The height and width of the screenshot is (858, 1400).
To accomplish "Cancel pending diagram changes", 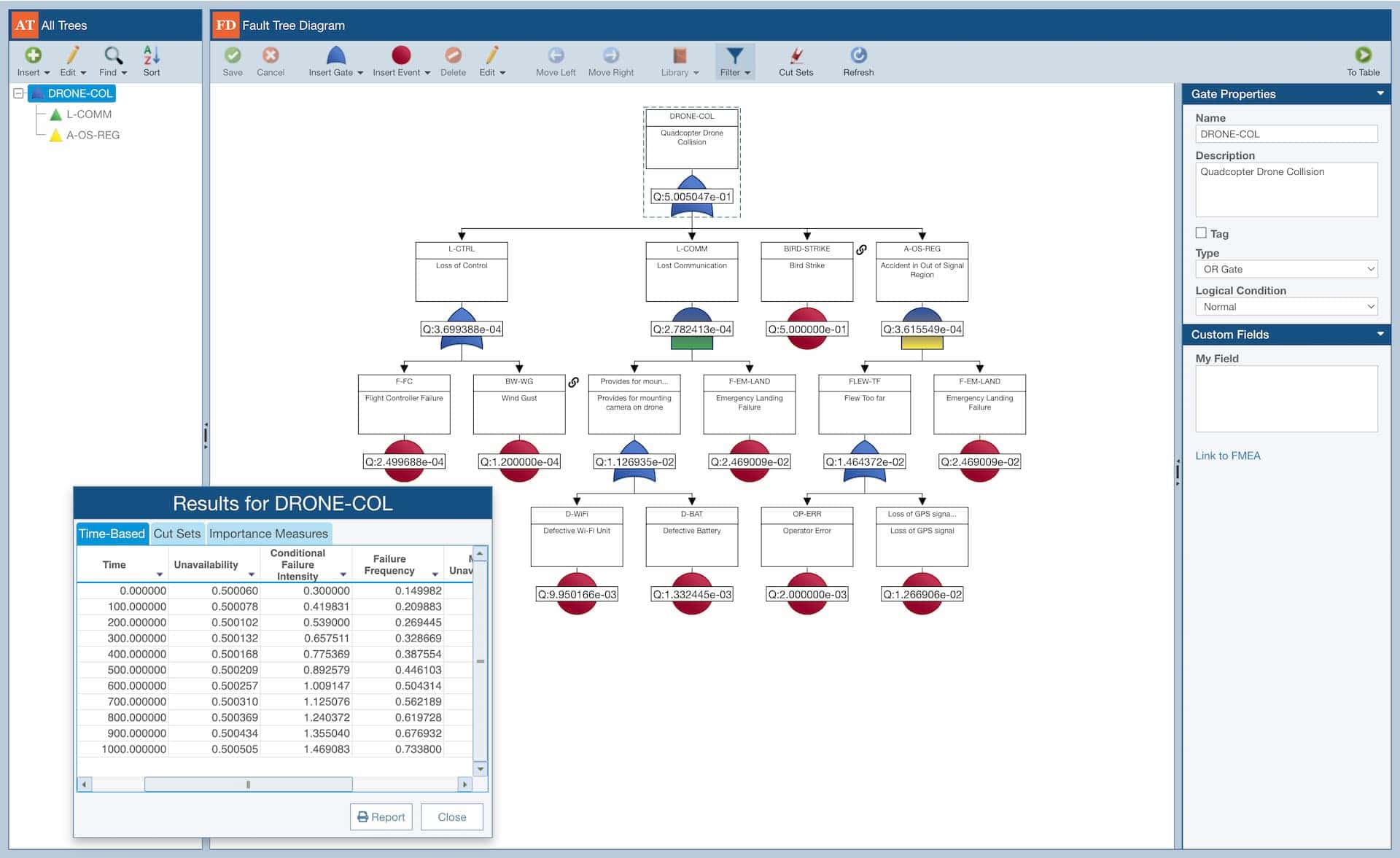I will 271,61.
